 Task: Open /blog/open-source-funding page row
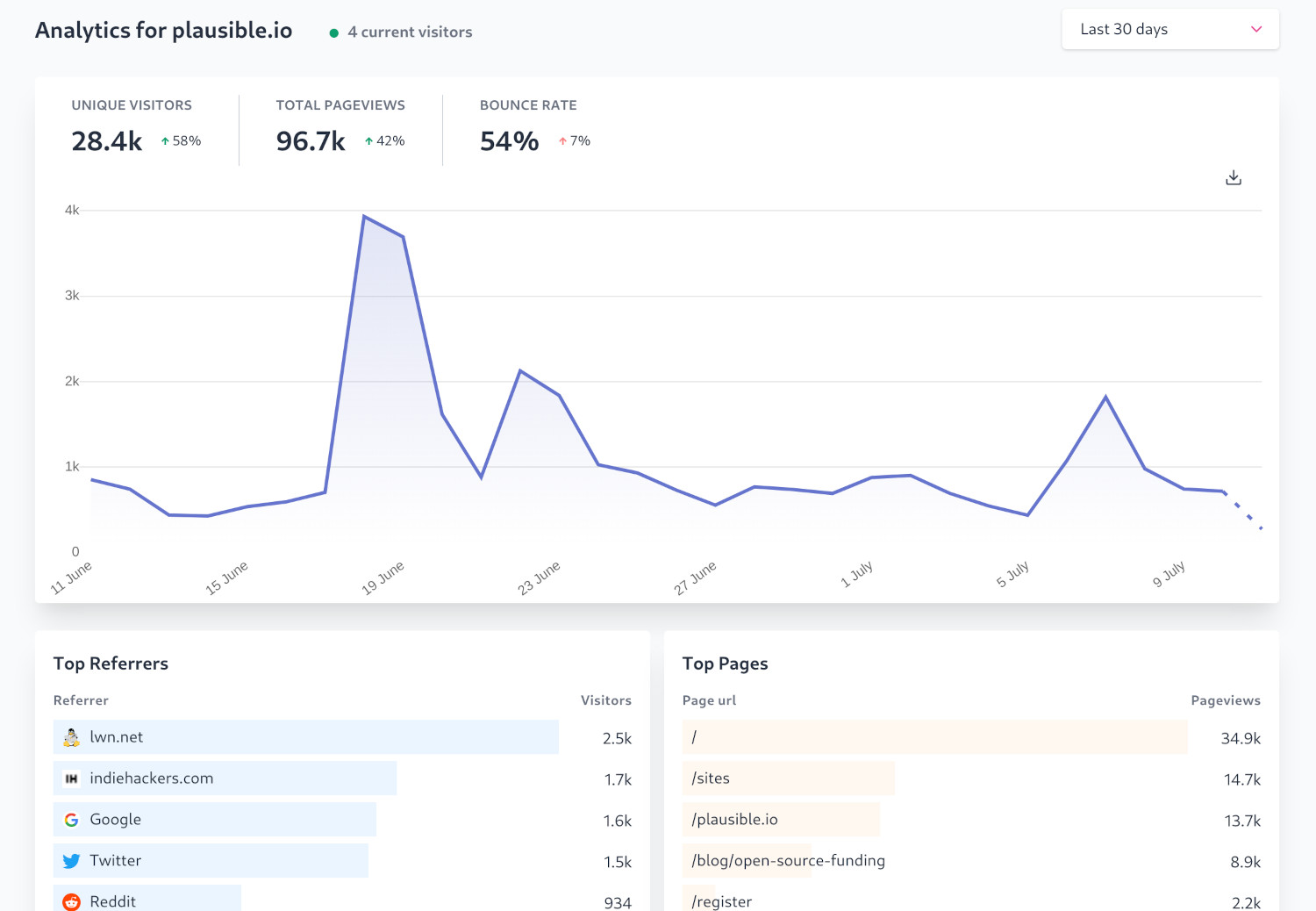tap(971, 861)
